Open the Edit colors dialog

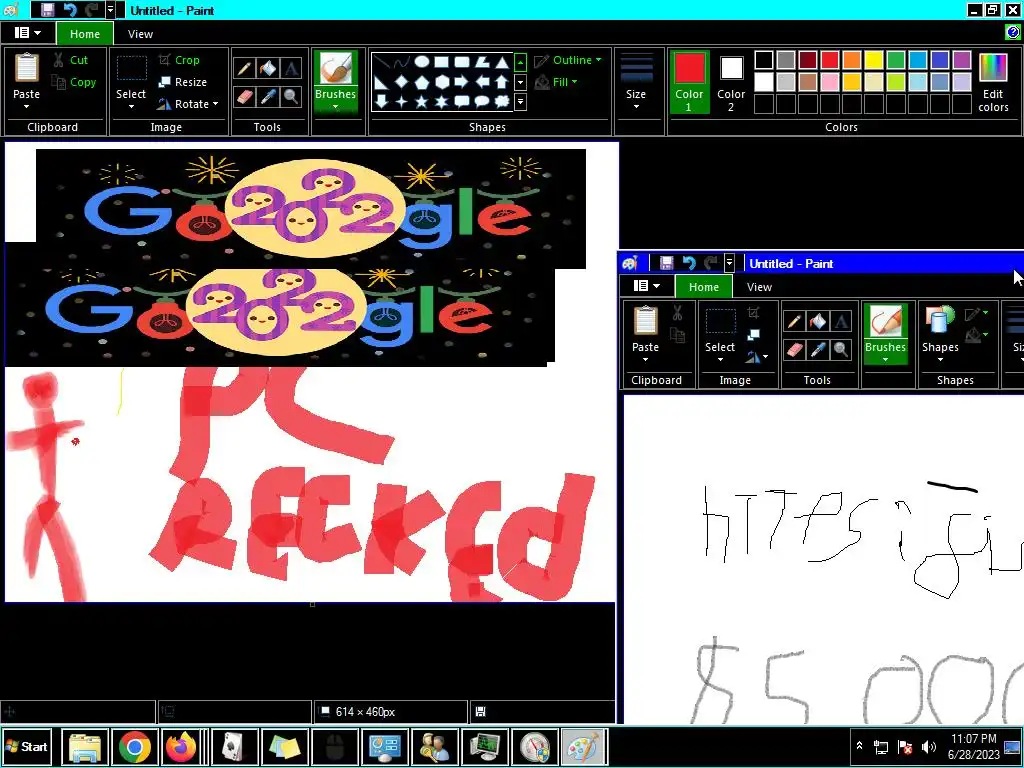tap(993, 82)
